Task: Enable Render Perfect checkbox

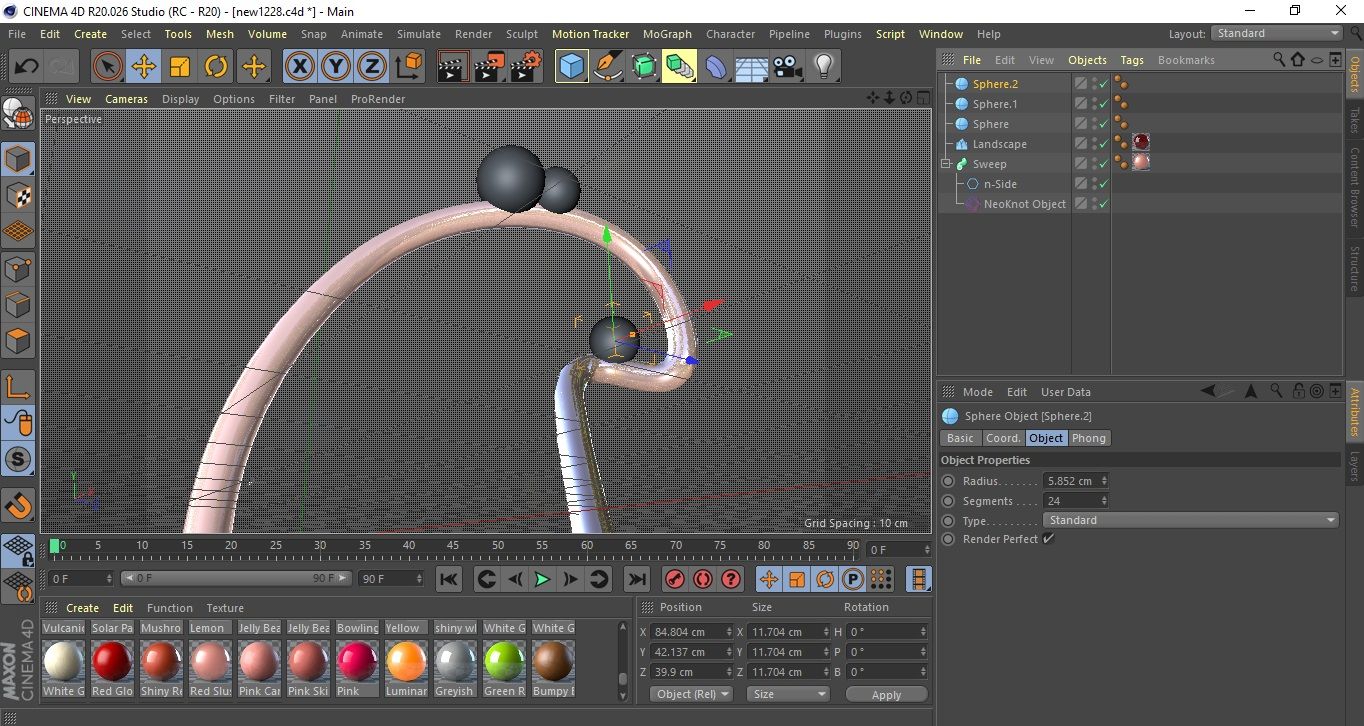Action: (x=1048, y=539)
